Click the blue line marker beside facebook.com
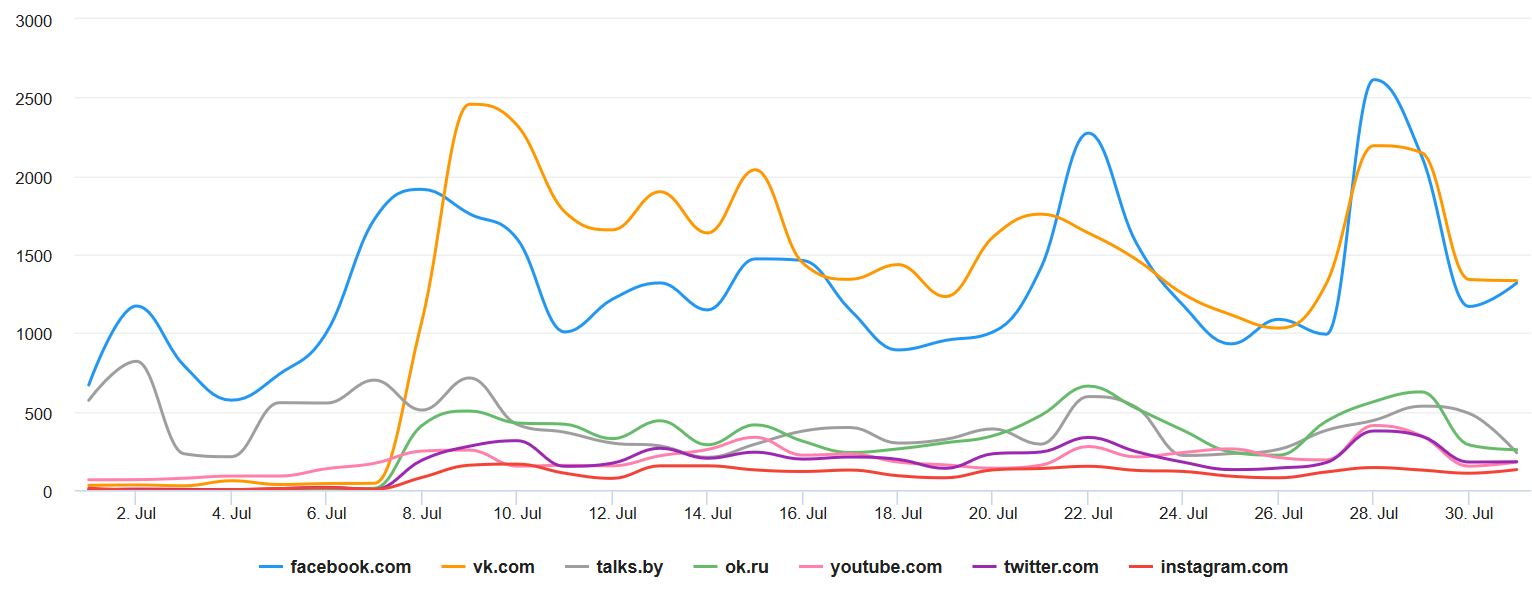The image size is (1532, 597). tap(271, 567)
